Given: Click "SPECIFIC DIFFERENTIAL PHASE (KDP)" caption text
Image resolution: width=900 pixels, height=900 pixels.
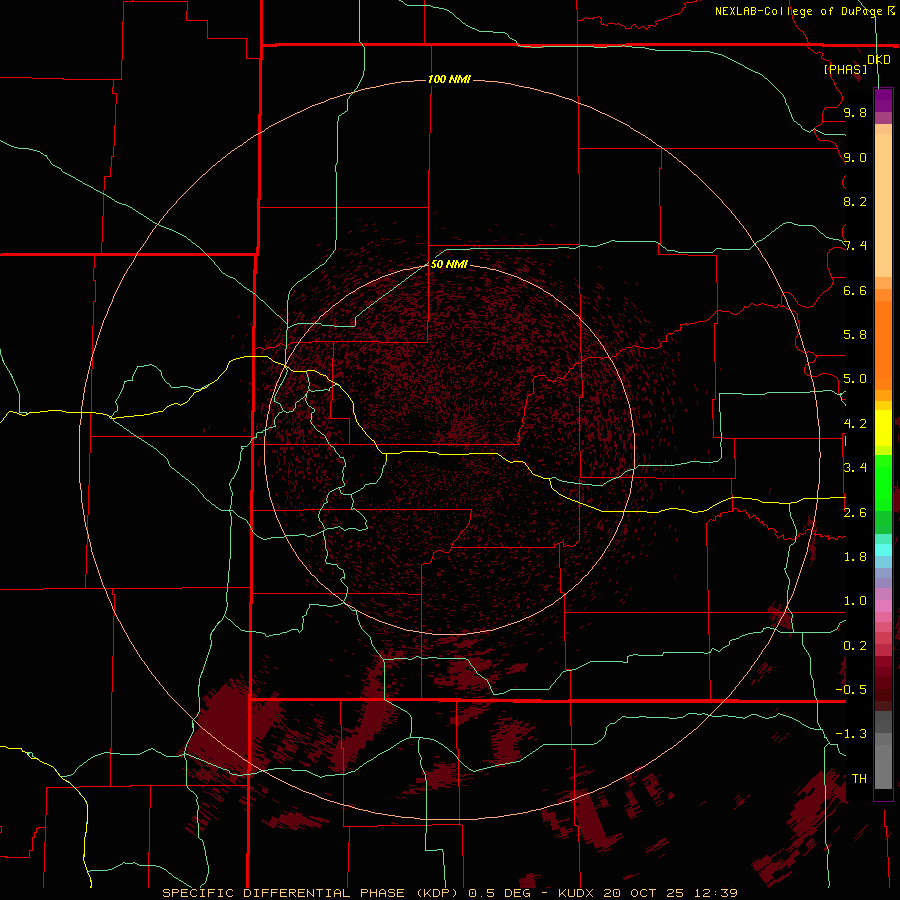Looking at the screenshot, I should click(310, 893).
